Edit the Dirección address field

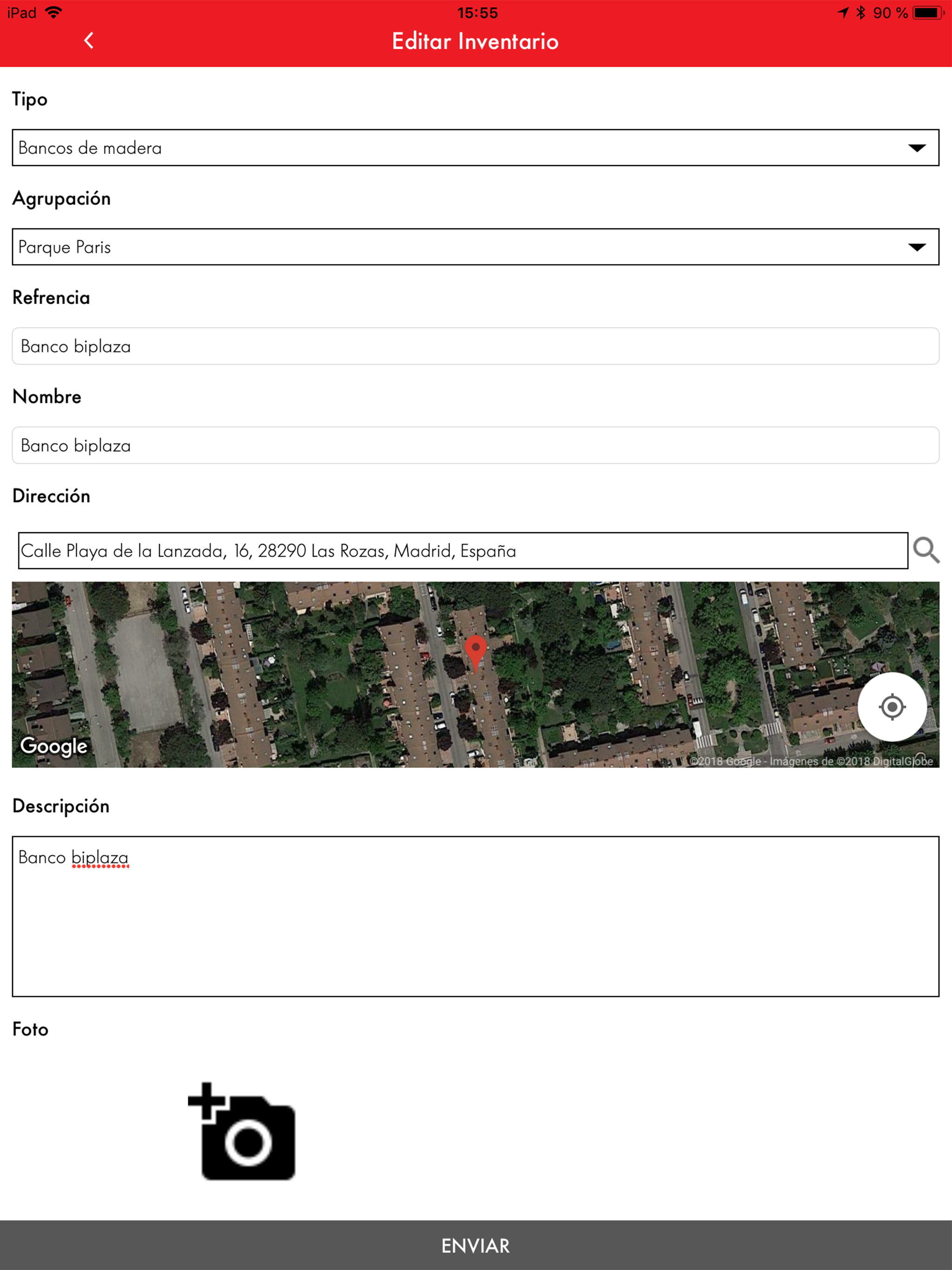[x=463, y=550]
